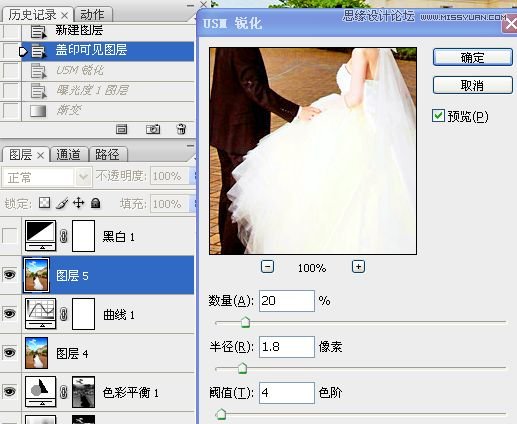
Task: Hide the 图层 5 layer
Action: 9,275
